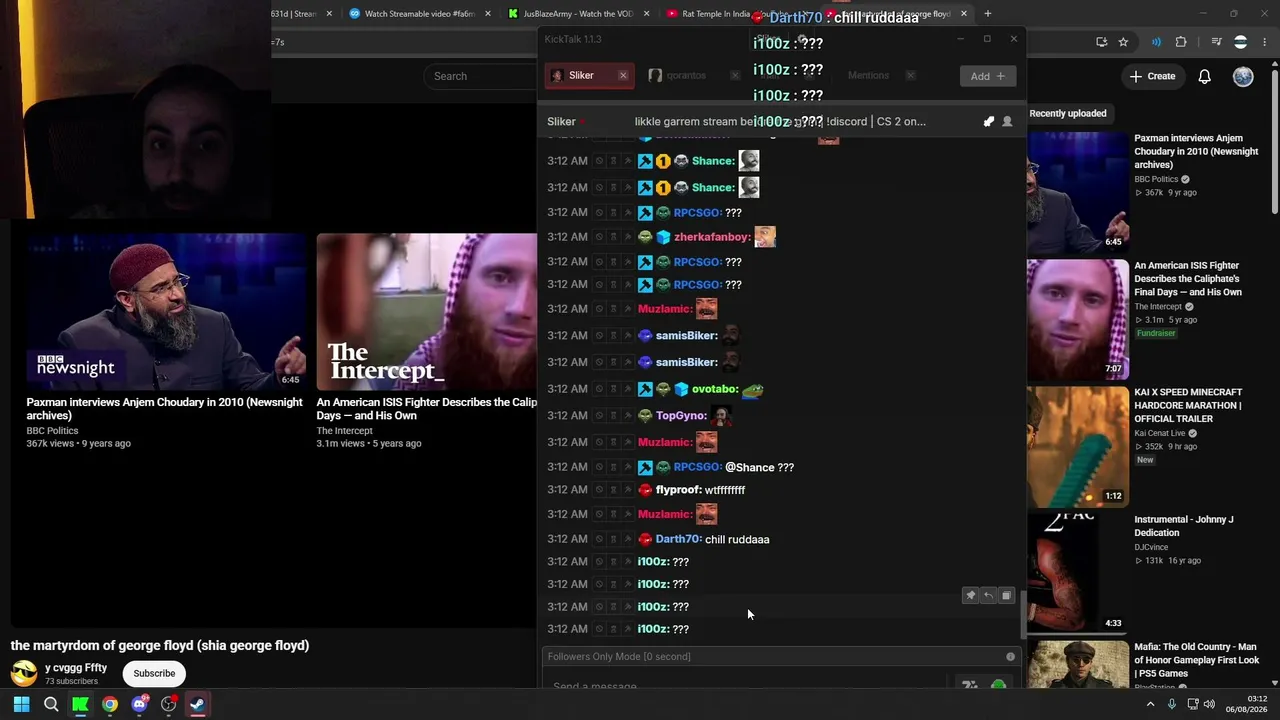Show hidden system tray icons
This screenshot has height=720, width=1280.
tap(1150, 705)
